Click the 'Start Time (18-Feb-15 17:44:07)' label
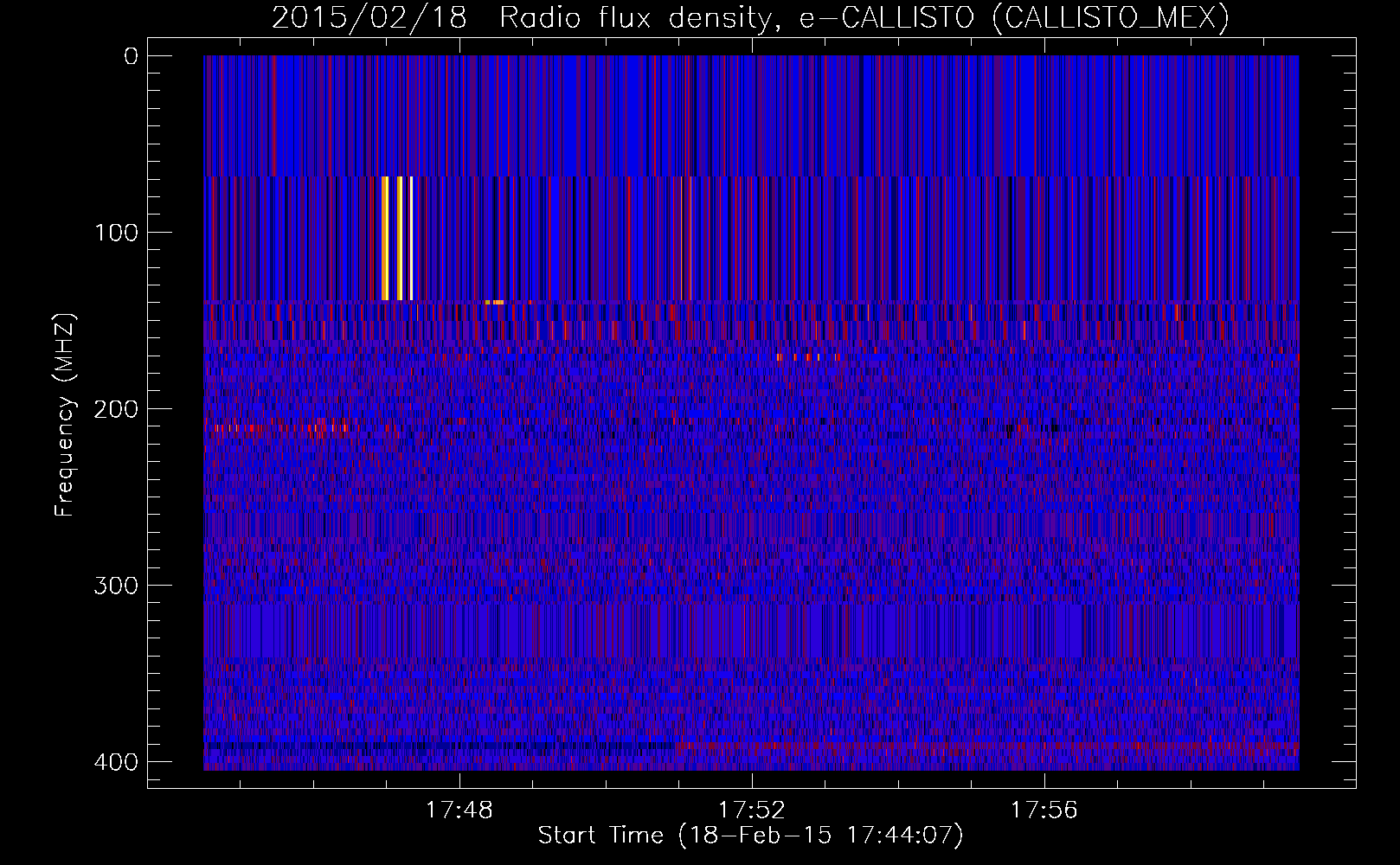Viewport: 1400px width, 865px height. tap(750, 836)
